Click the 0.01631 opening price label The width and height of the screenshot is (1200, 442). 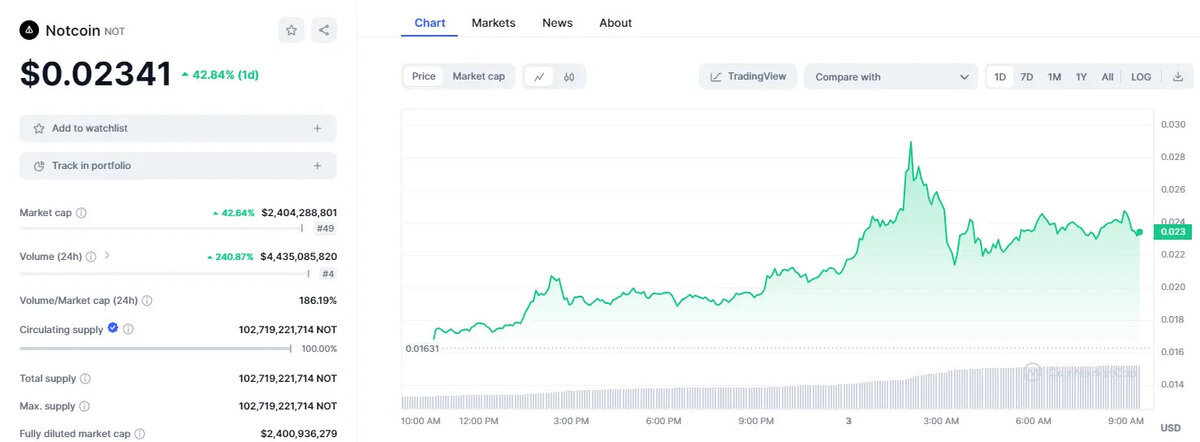(421, 348)
